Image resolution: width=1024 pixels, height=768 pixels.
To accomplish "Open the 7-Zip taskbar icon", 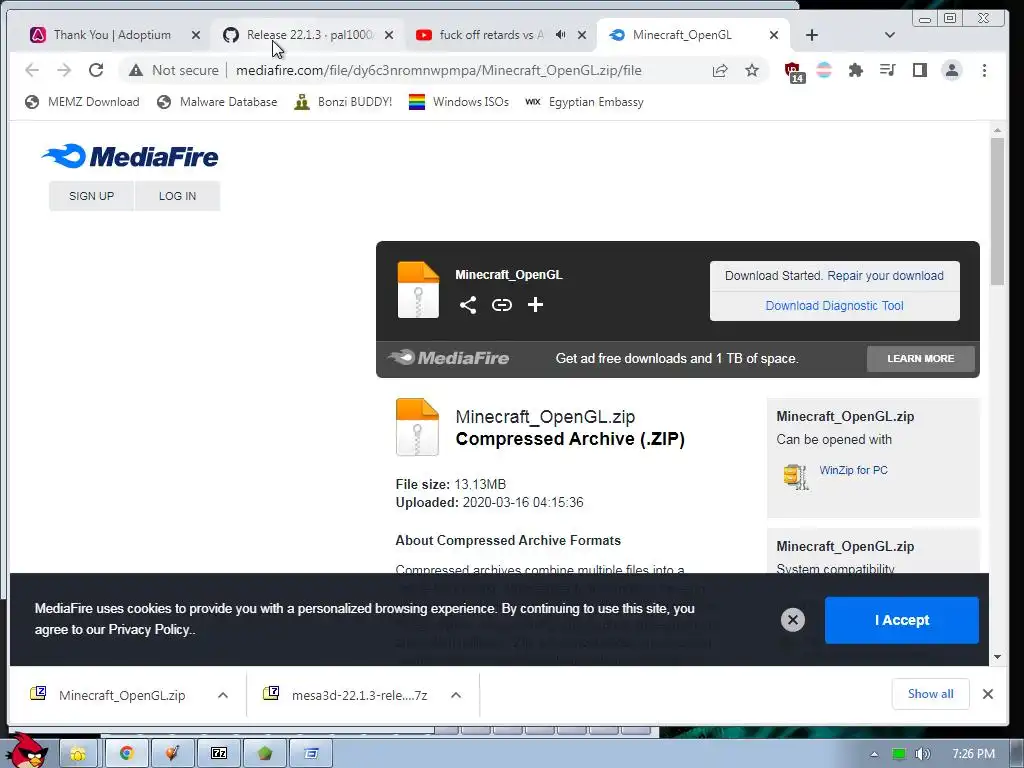I will click(x=219, y=753).
